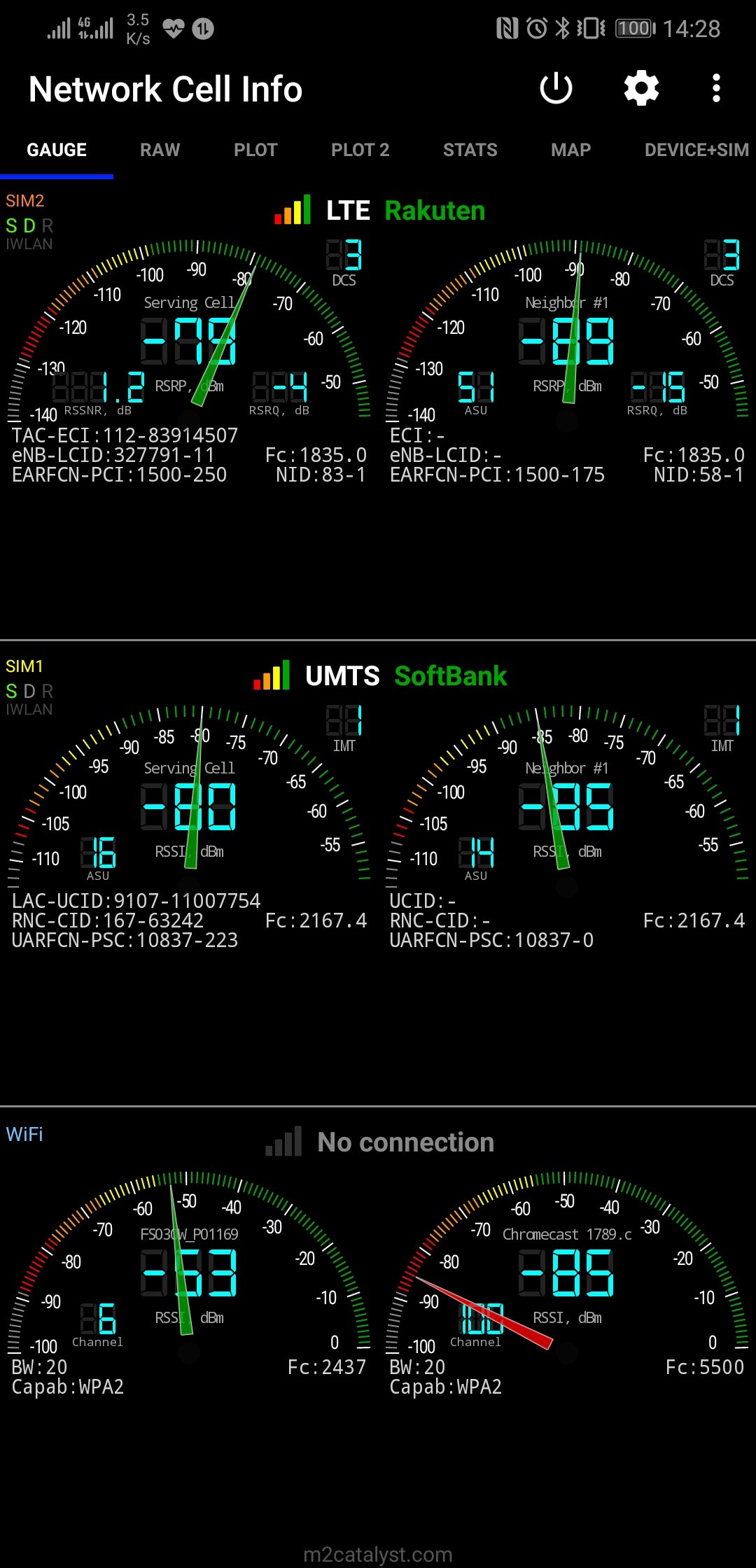Tap the UMTS serving IMT band indicator
Image resolution: width=756 pixels, height=1568 pixels.
click(344, 729)
